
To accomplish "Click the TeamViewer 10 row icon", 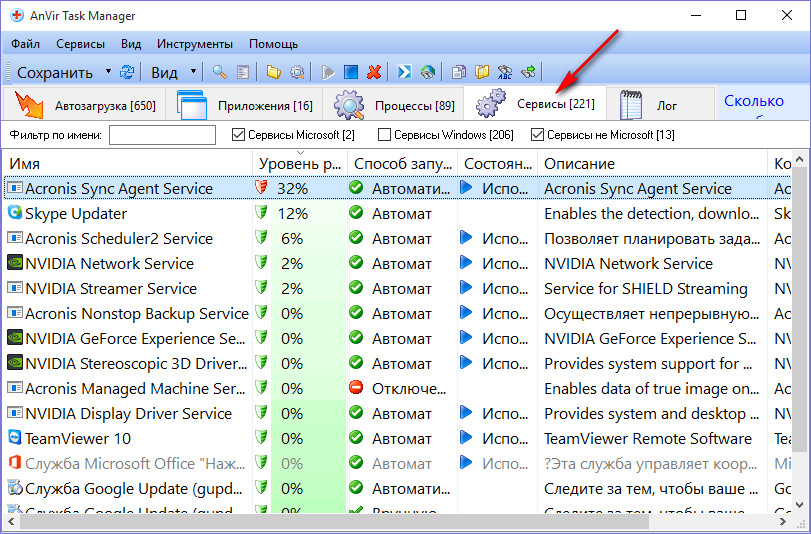I will tap(15, 438).
